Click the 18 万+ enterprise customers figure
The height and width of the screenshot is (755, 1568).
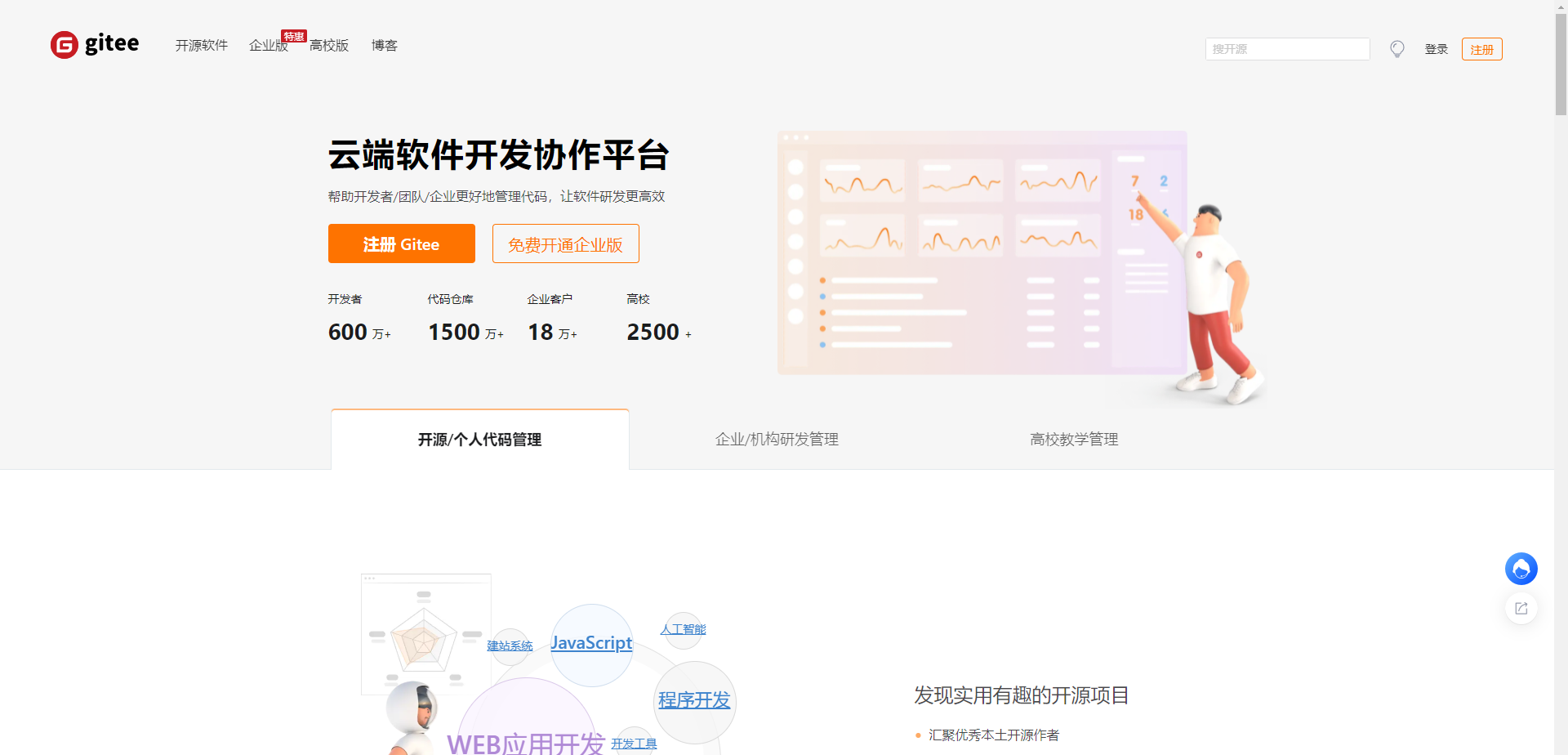tap(552, 332)
